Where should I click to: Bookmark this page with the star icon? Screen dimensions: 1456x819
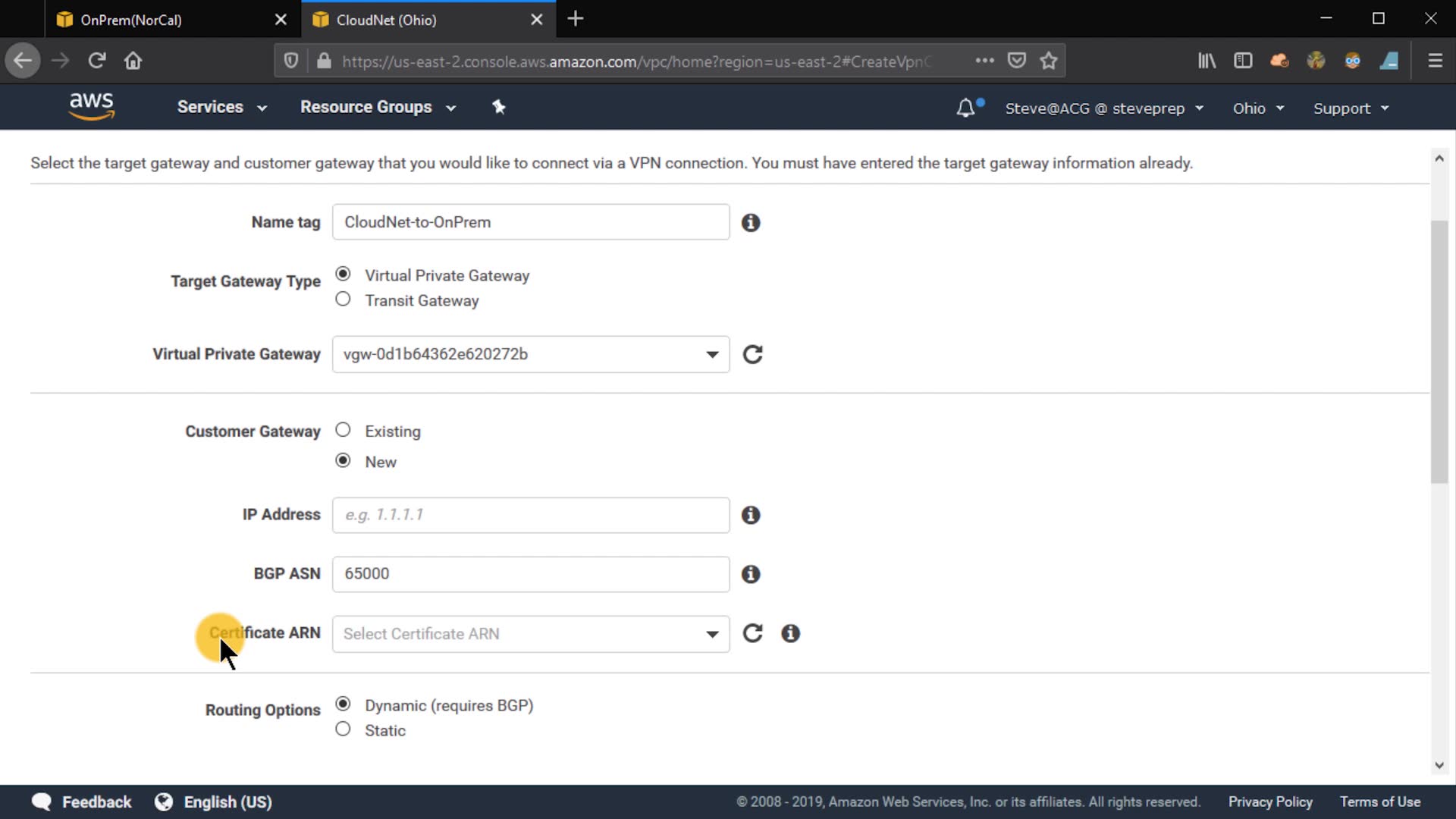click(1049, 61)
